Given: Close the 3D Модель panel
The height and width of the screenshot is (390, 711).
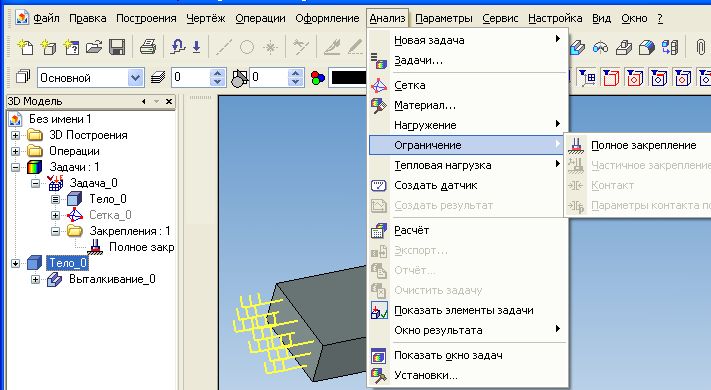Looking at the screenshot, I should point(169,102).
